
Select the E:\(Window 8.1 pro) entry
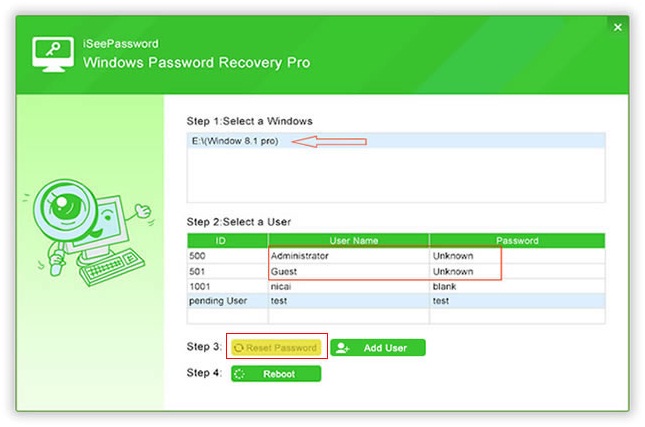tap(235, 141)
